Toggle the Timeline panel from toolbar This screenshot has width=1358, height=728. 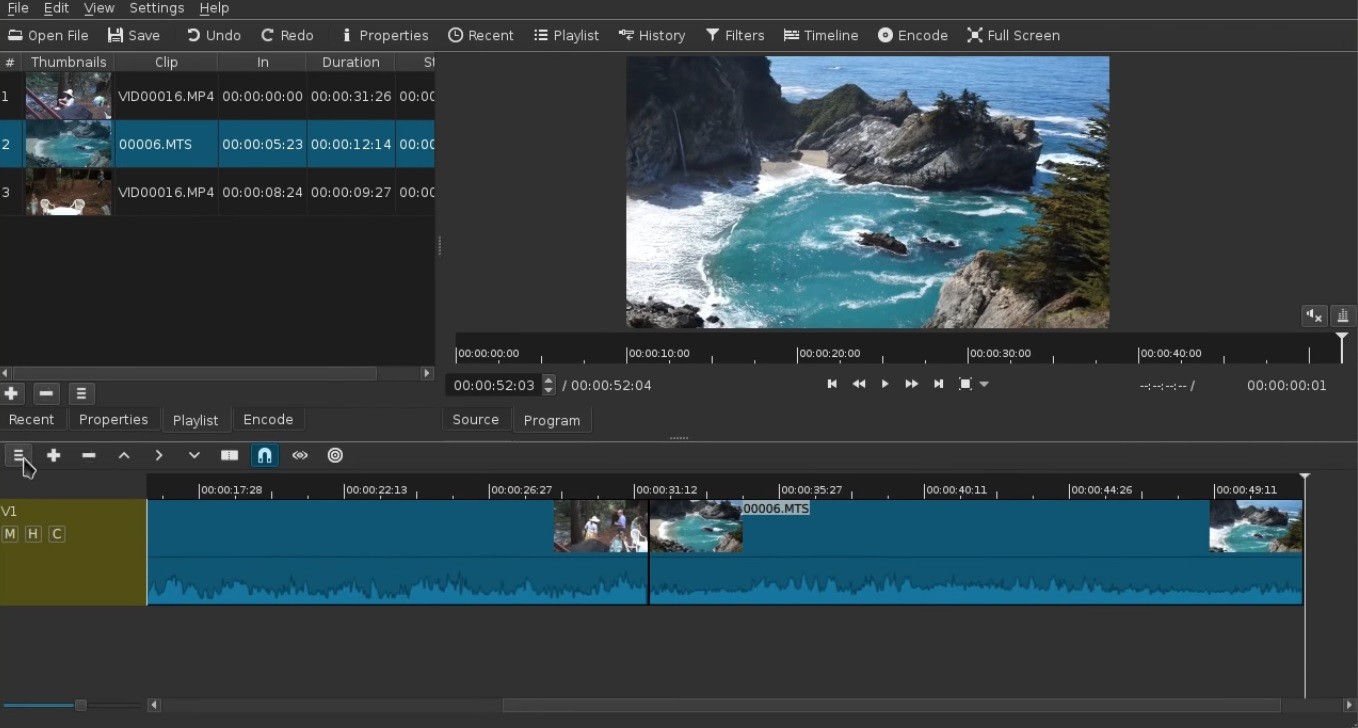pyautogui.click(x=821, y=35)
